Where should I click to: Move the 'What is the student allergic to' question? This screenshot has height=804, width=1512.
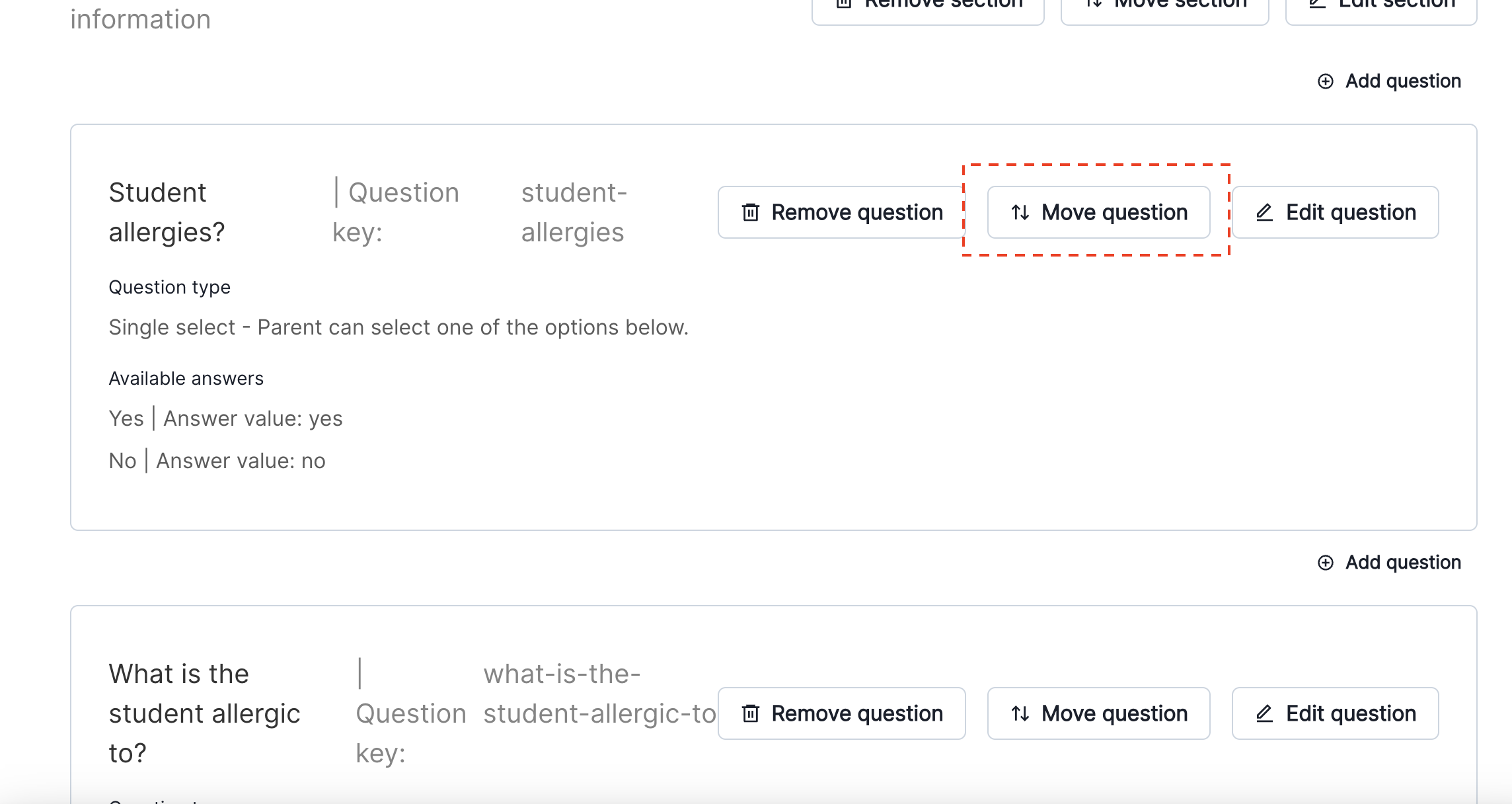point(1098,713)
